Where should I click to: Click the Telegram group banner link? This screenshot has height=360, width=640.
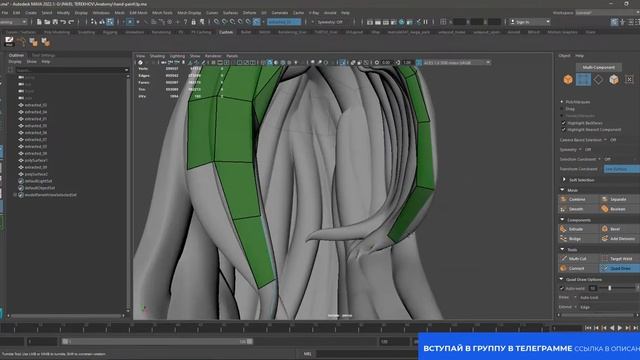tap(529, 348)
